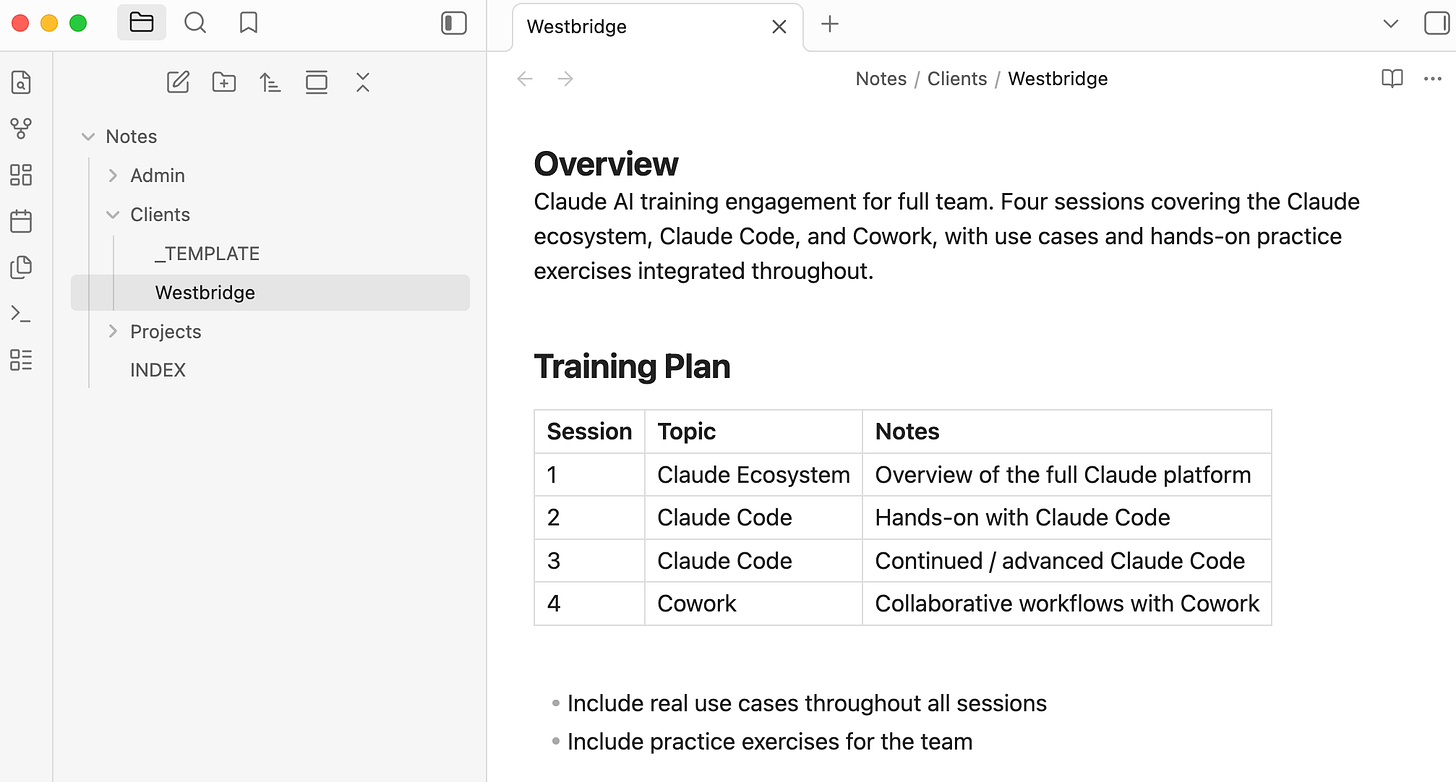Expand the Admin folder
Screen dimensions: 1456x782
pyautogui.click(x=113, y=175)
